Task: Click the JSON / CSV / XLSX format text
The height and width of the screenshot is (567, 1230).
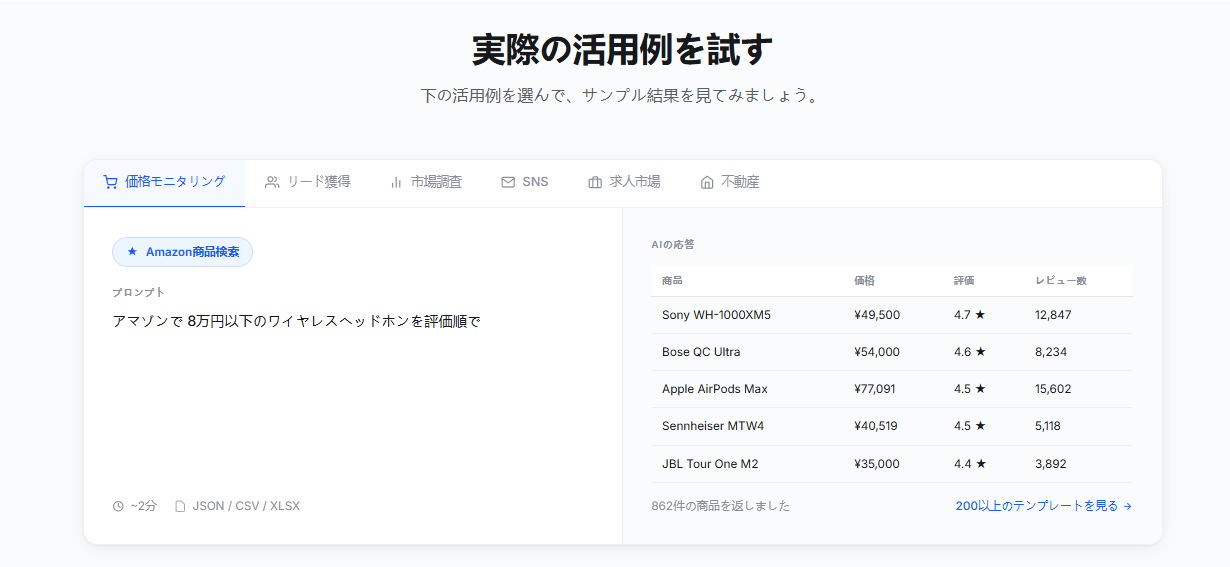Action: 246,506
